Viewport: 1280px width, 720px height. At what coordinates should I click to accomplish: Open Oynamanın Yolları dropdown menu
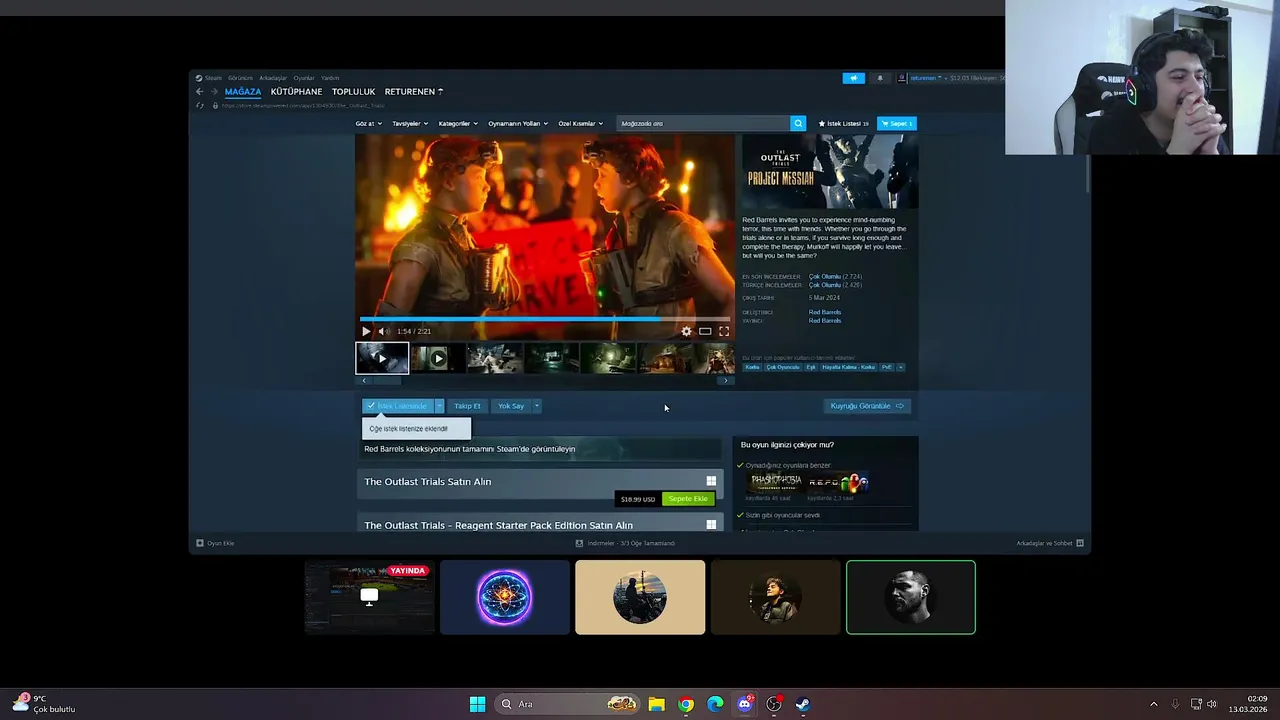518,123
